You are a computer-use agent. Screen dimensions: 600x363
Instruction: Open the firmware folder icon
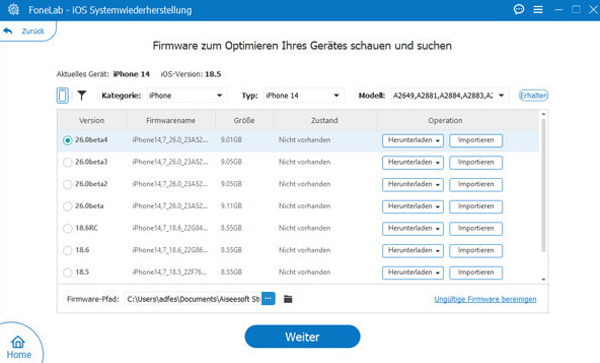click(288, 299)
